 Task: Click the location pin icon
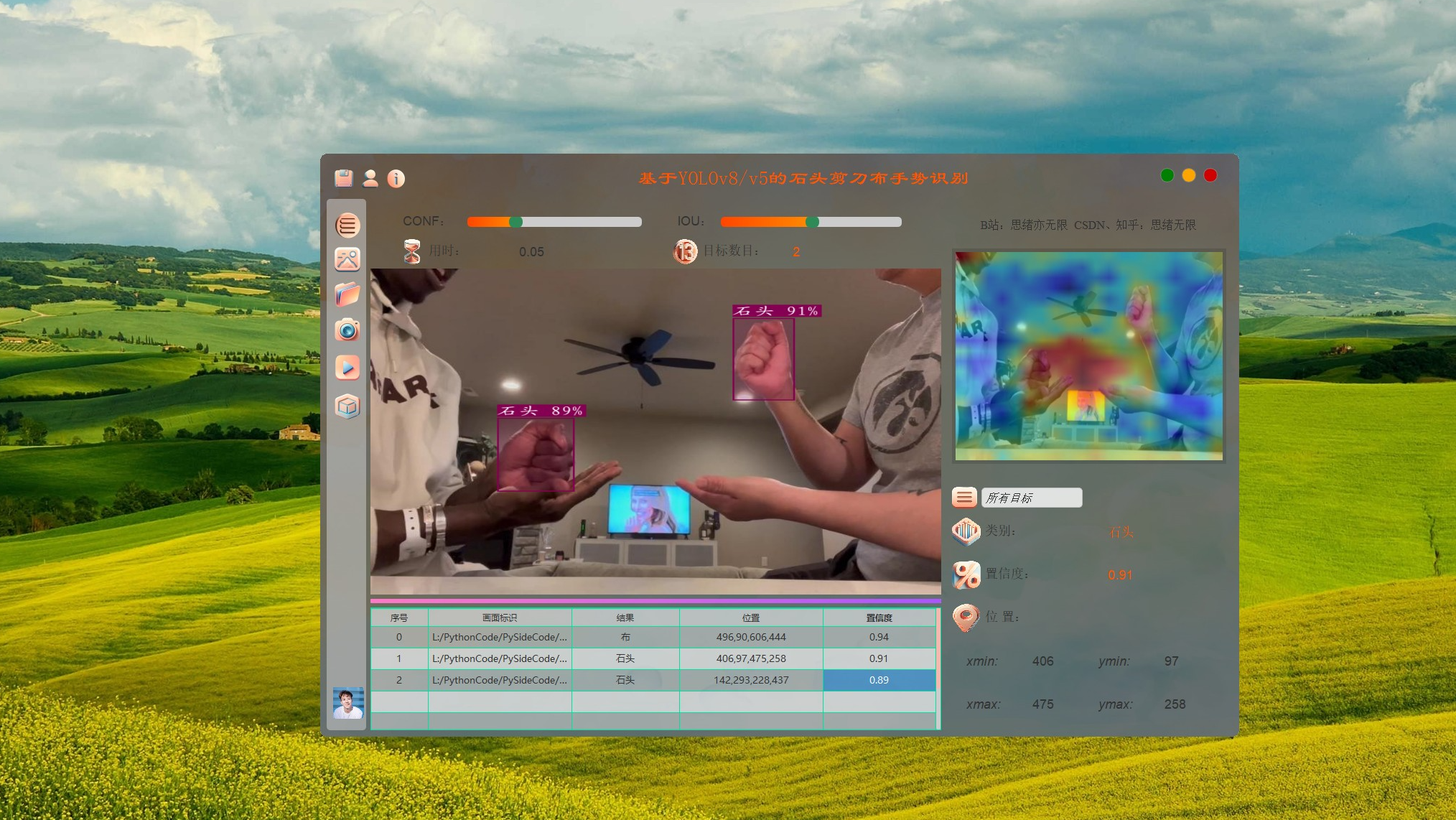[966, 618]
